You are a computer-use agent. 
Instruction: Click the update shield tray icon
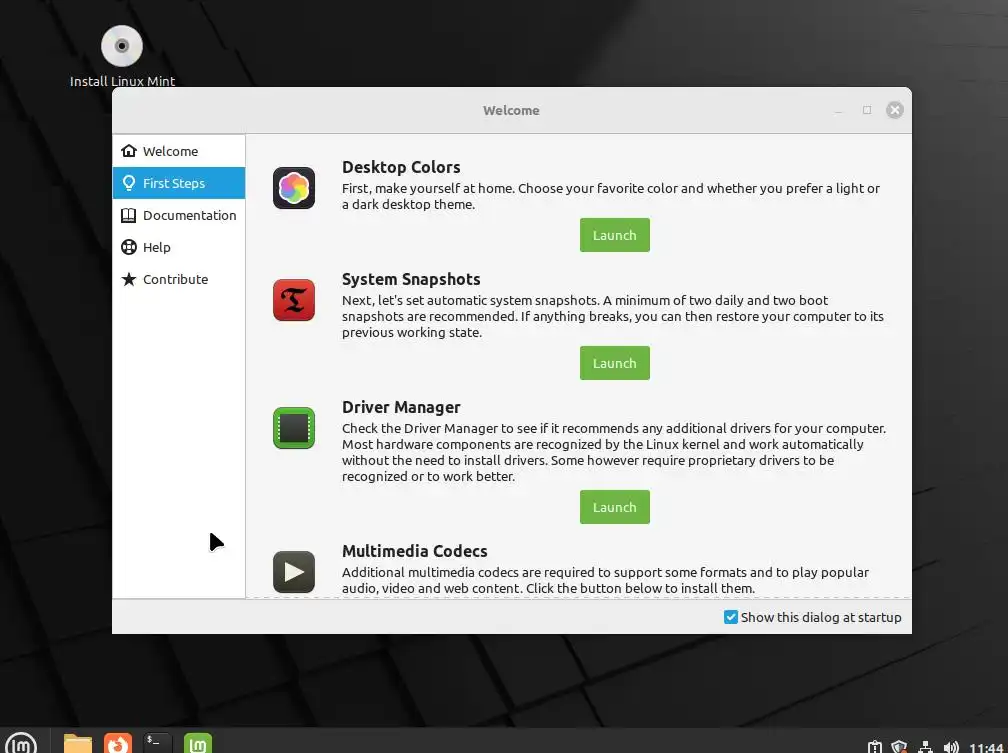tap(899, 747)
